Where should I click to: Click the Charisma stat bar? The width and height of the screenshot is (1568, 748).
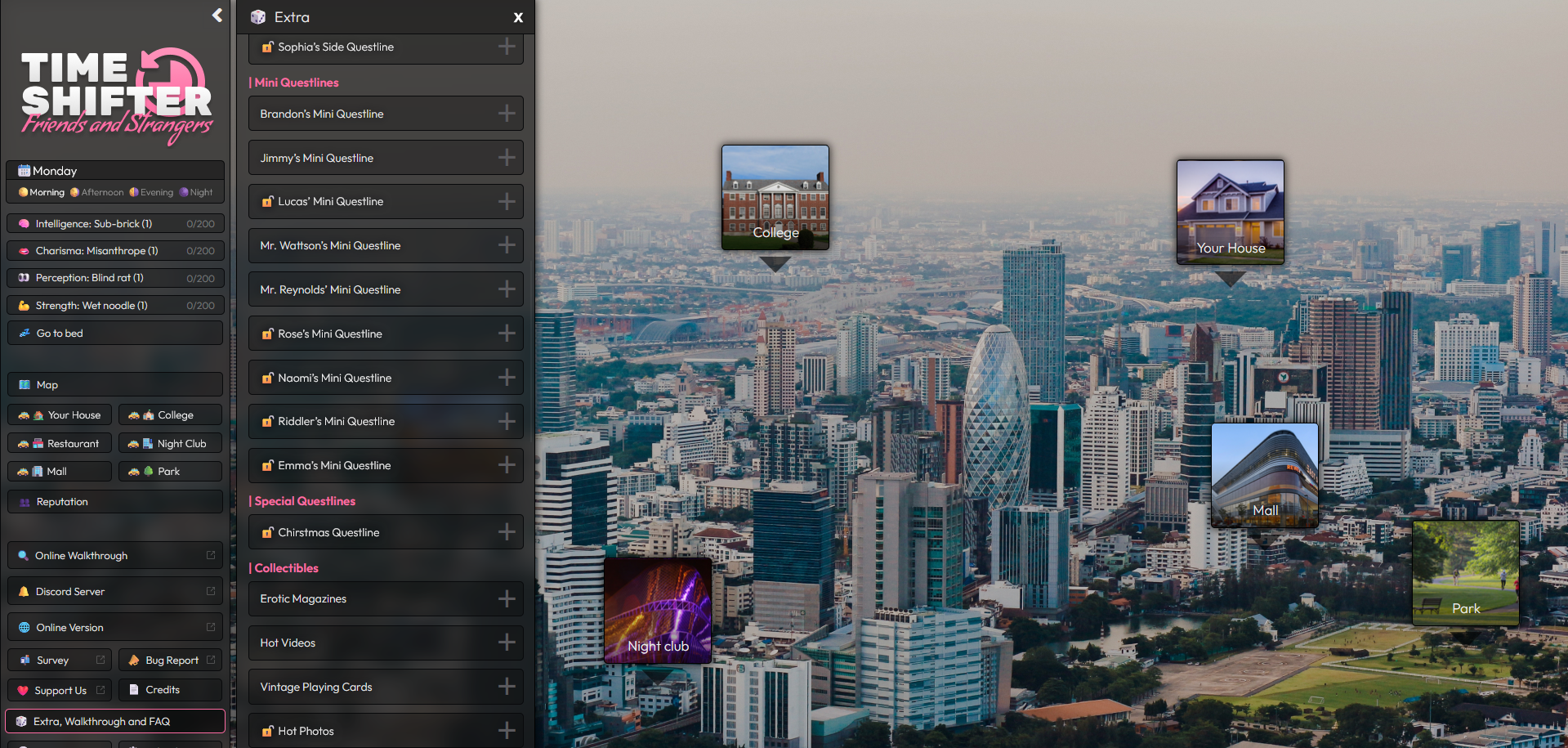(x=115, y=251)
